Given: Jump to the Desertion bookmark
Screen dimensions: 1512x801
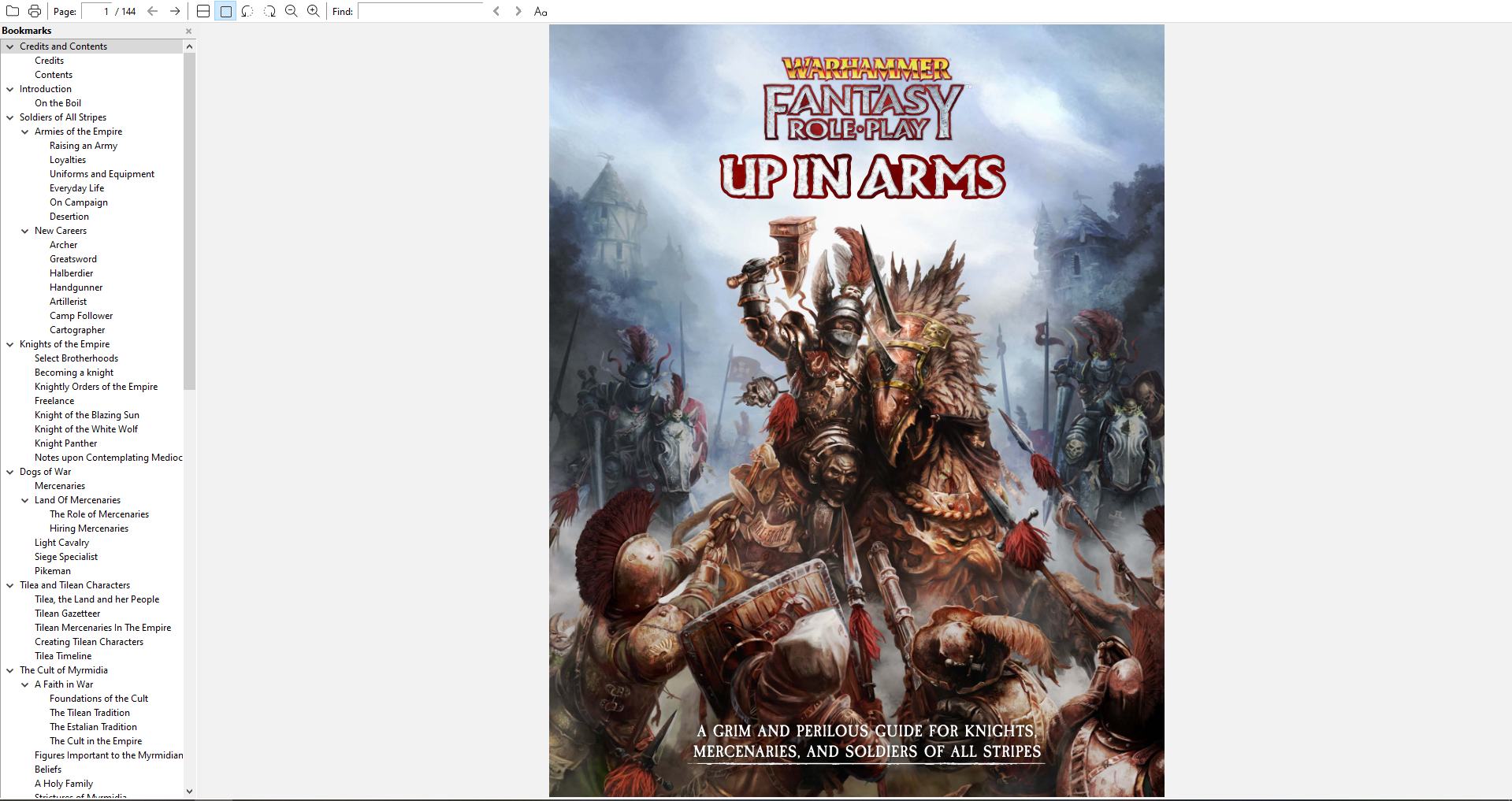Looking at the screenshot, I should coord(69,217).
